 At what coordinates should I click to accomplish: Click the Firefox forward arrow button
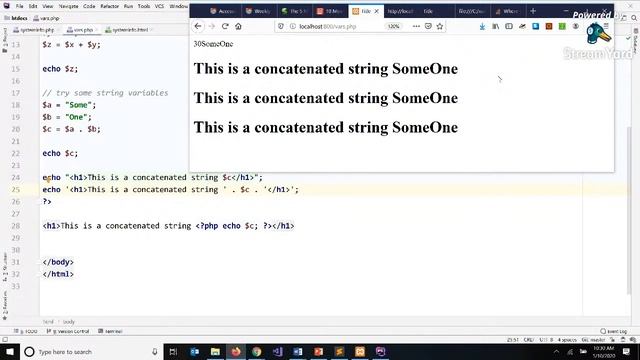click(211, 26)
